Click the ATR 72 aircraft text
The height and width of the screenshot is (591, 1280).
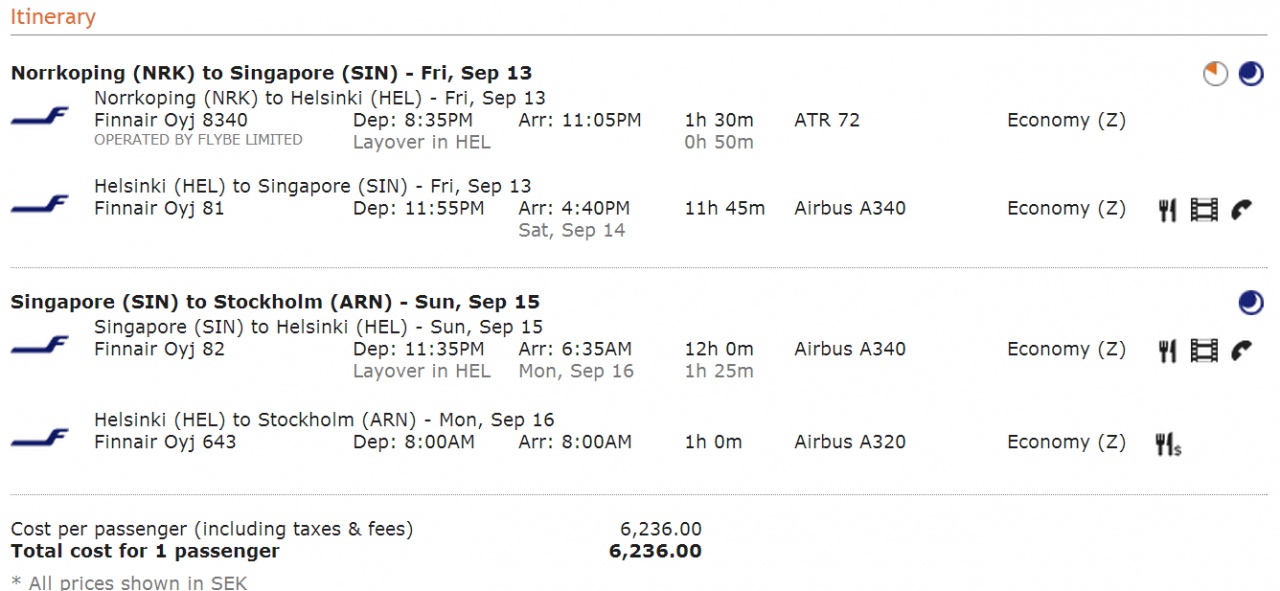827,120
